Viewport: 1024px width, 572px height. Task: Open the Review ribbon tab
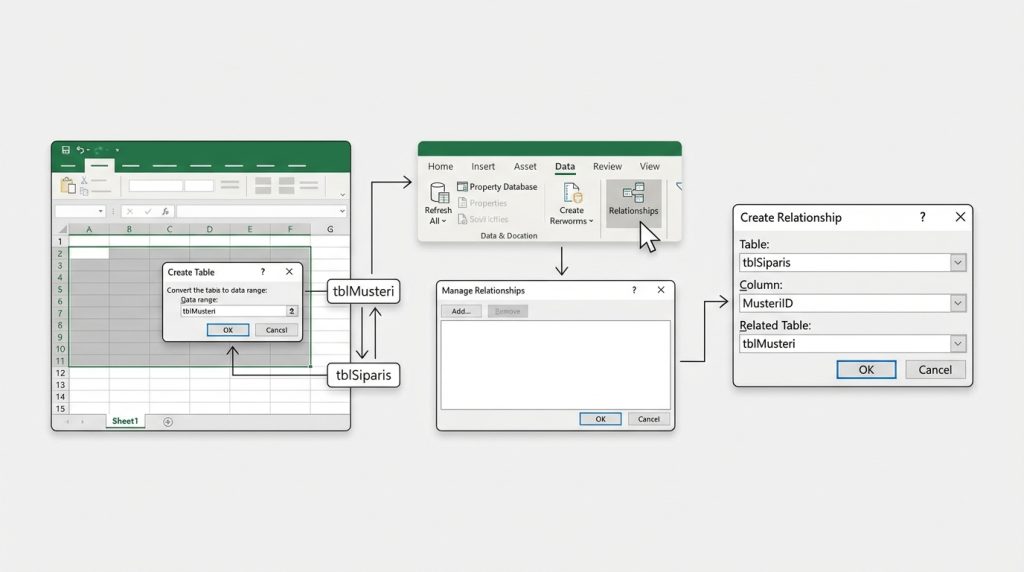607,167
